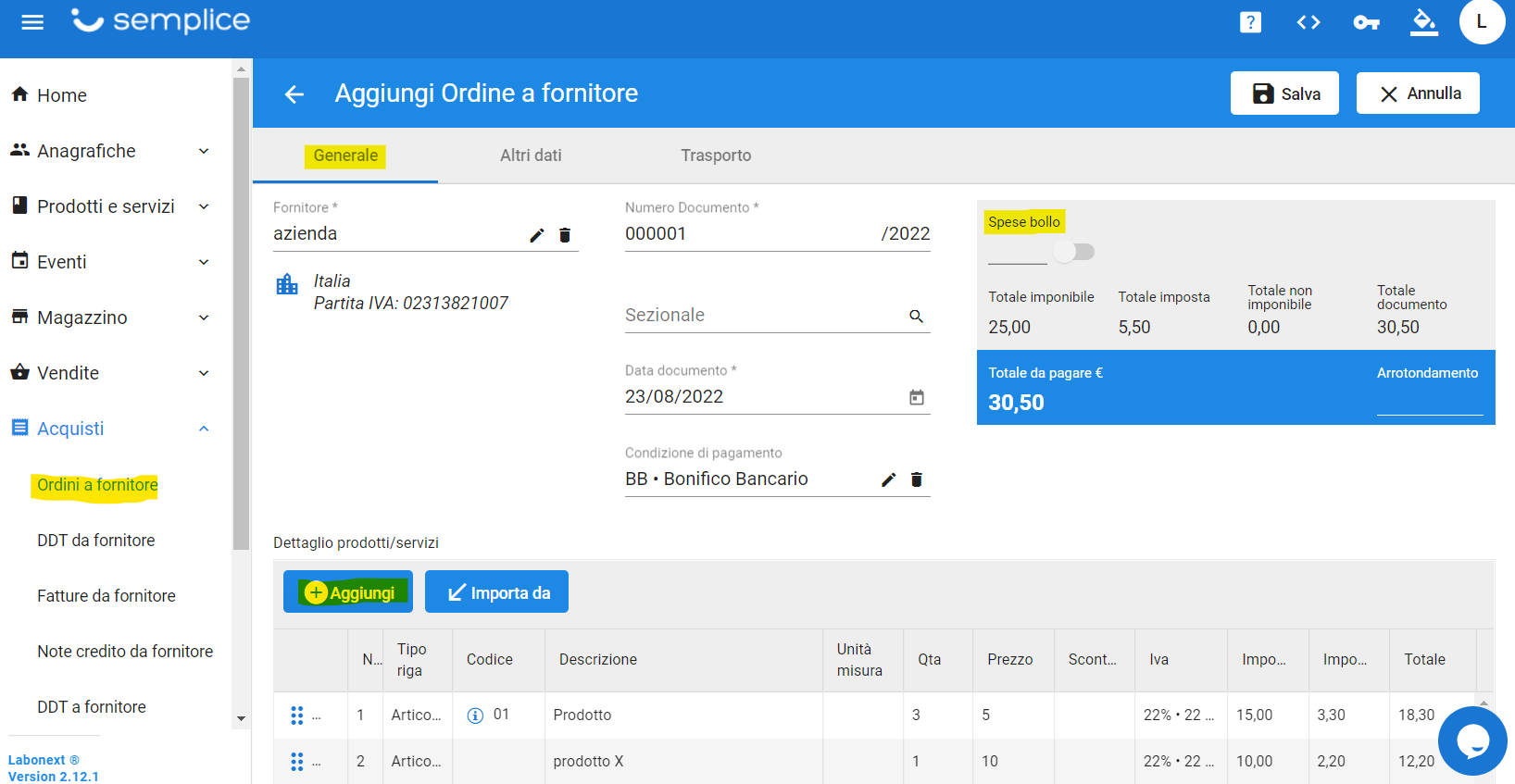Click the row 1 total 18,30
This screenshot has width=1515, height=784.
(x=1417, y=716)
